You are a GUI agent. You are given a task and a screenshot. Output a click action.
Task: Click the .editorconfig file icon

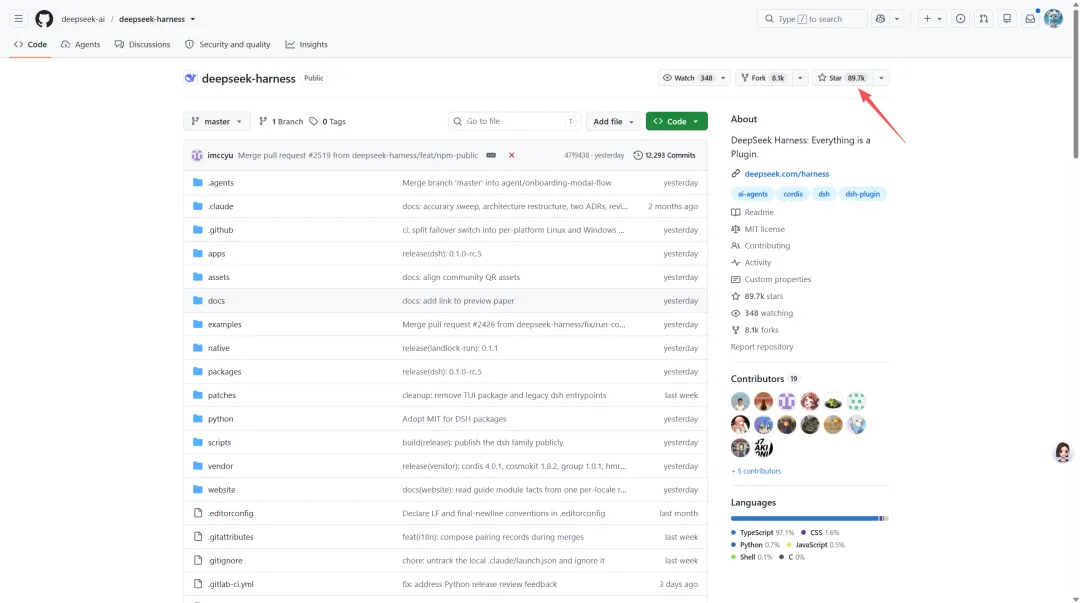point(198,513)
